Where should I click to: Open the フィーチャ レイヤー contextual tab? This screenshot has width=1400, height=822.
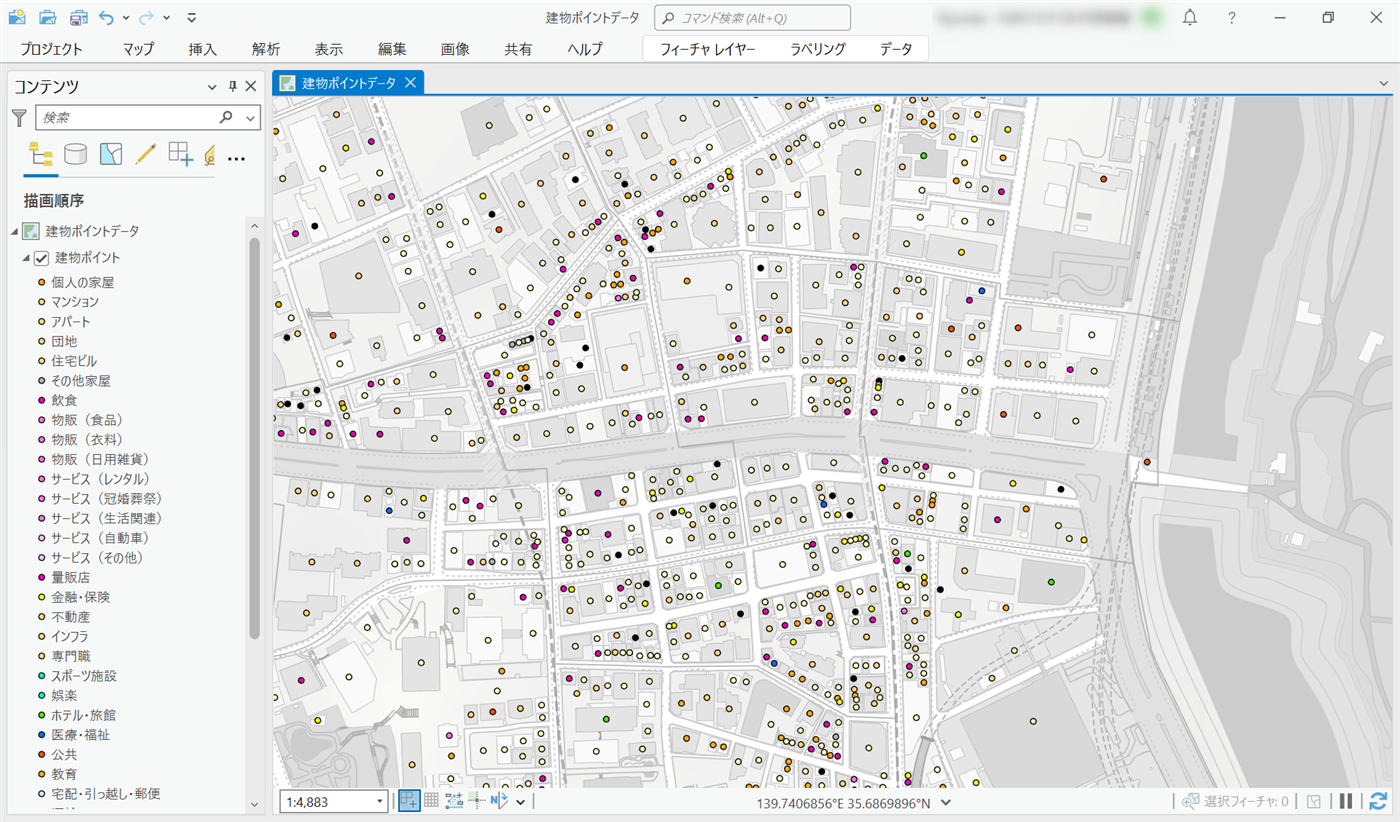click(x=707, y=49)
